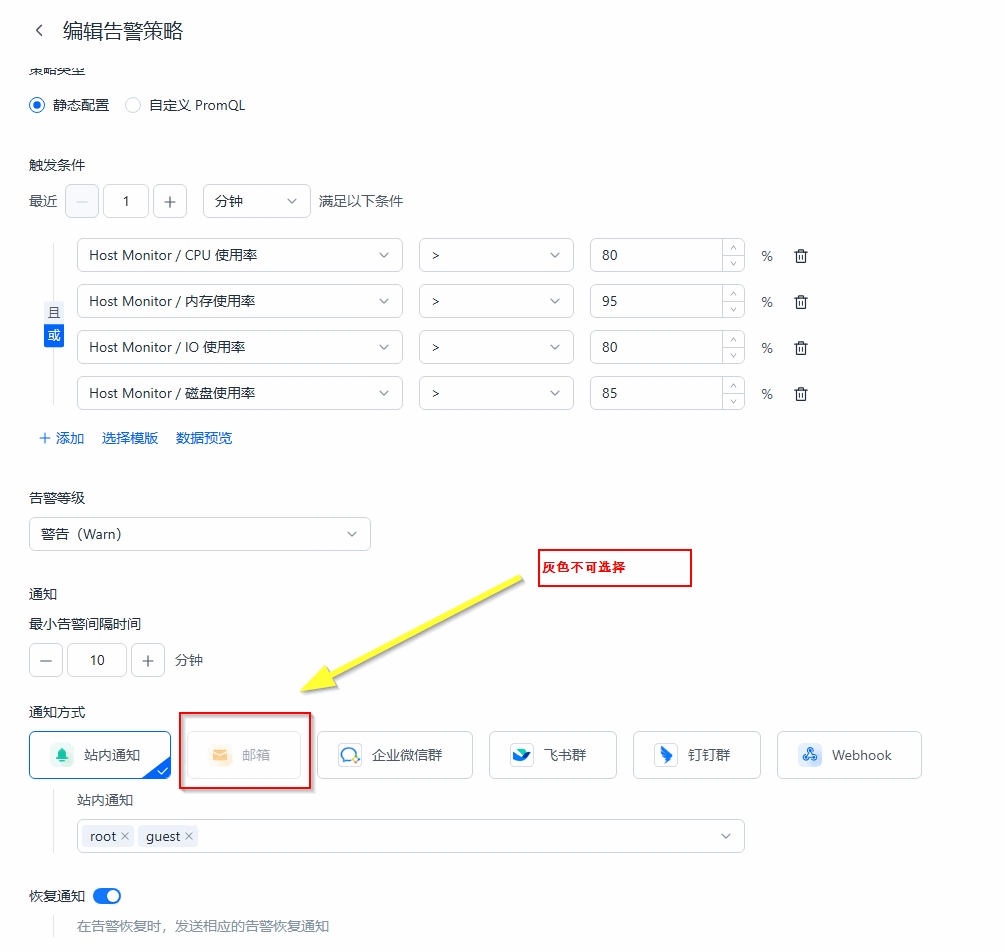The image size is (1004, 951).
Task: Select the 企业微信群 notification method
Action: coord(395,755)
